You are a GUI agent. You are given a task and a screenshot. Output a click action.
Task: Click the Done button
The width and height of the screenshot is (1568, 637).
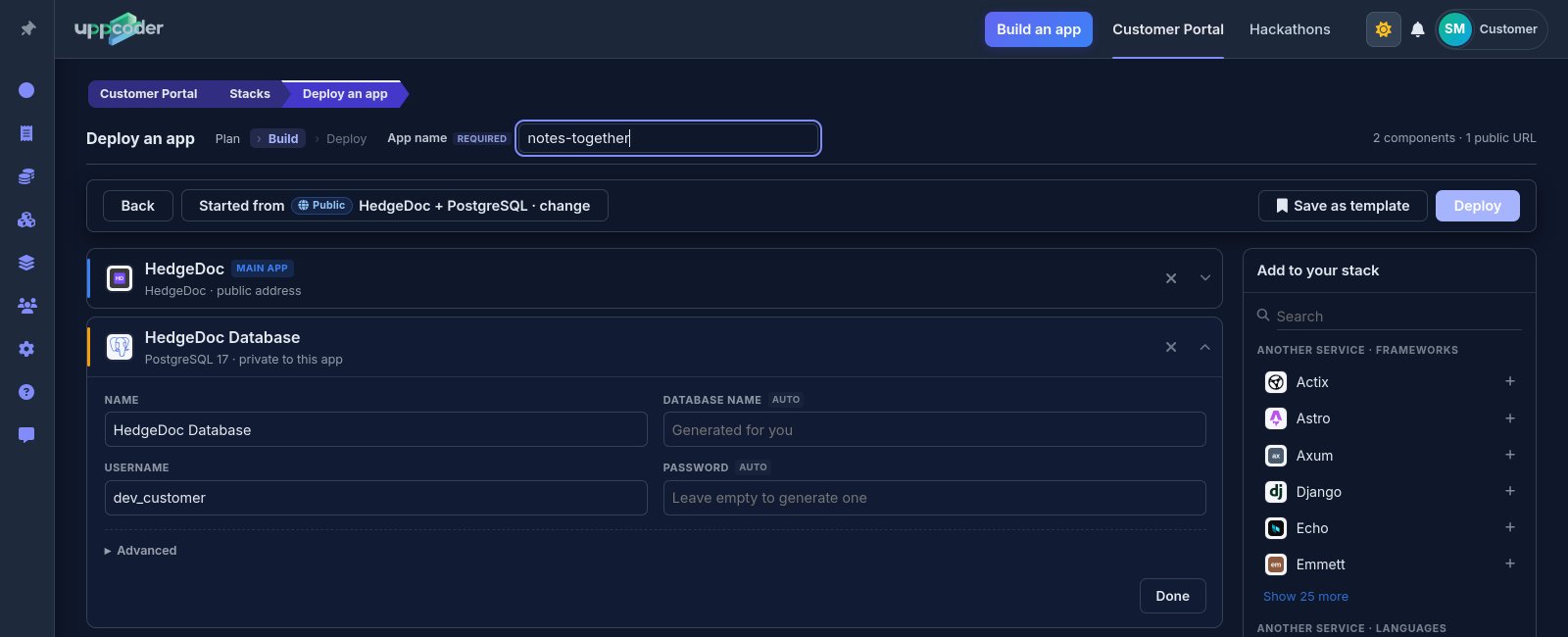pyautogui.click(x=1172, y=596)
